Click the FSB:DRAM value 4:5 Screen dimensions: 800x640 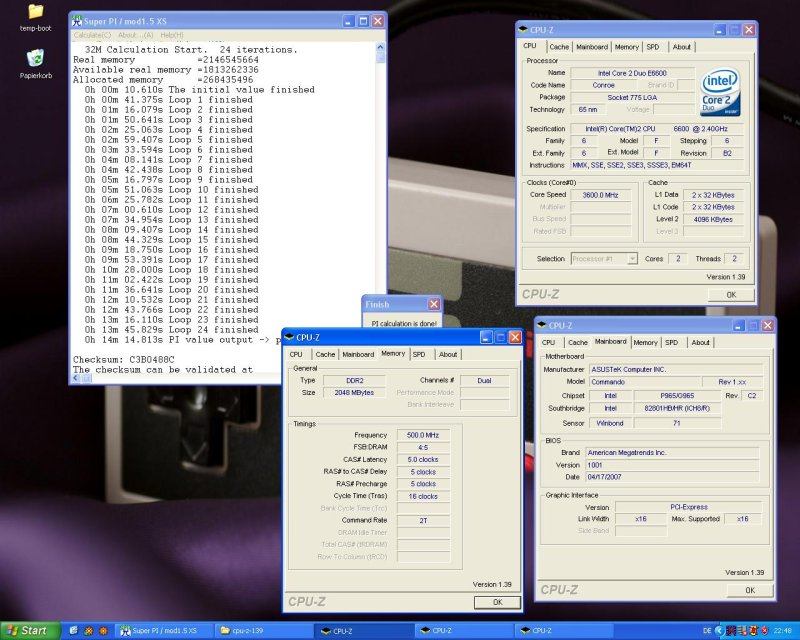pos(423,448)
